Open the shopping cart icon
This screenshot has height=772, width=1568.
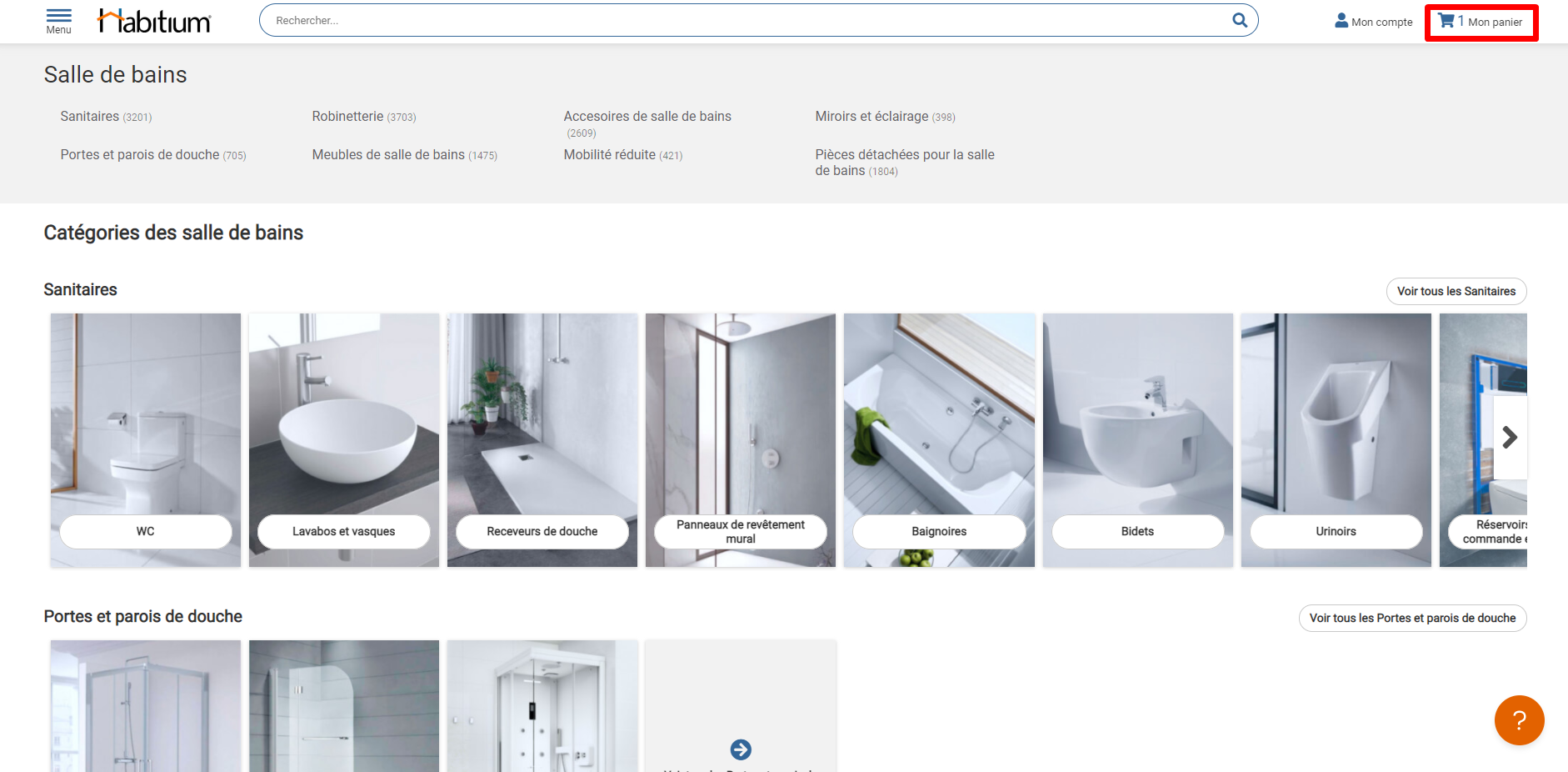1446,21
